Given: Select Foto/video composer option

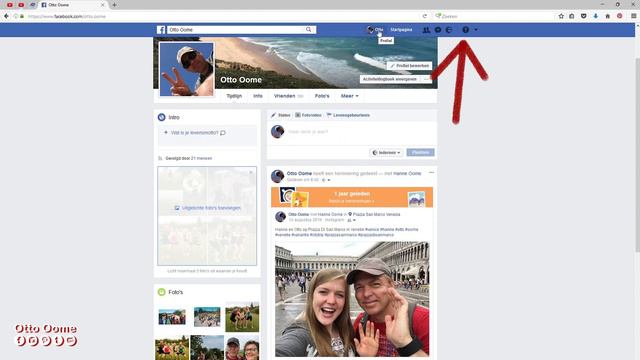Looking at the screenshot, I should click(x=309, y=115).
